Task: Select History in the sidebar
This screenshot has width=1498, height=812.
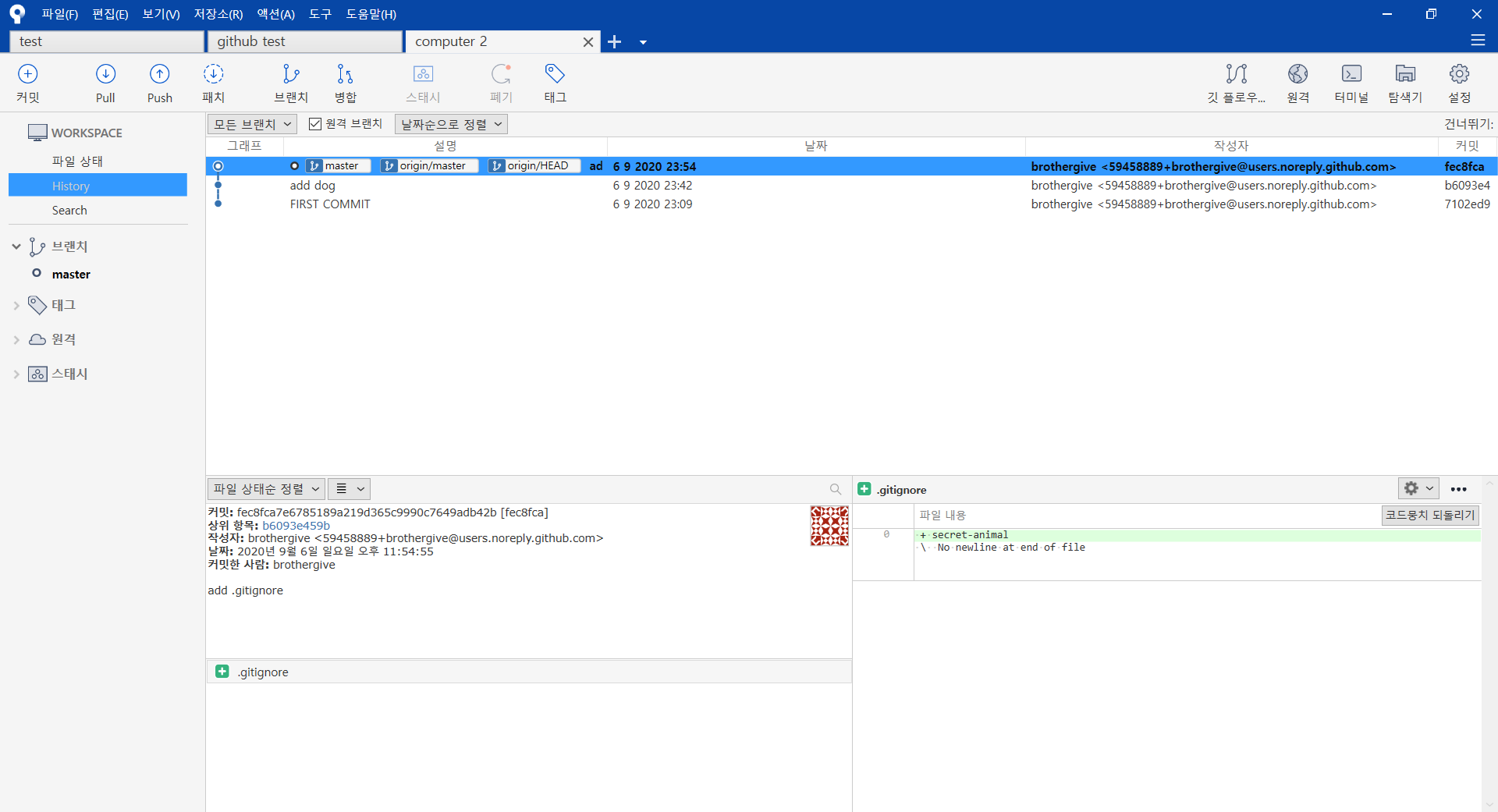Action: (x=98, y=186)
